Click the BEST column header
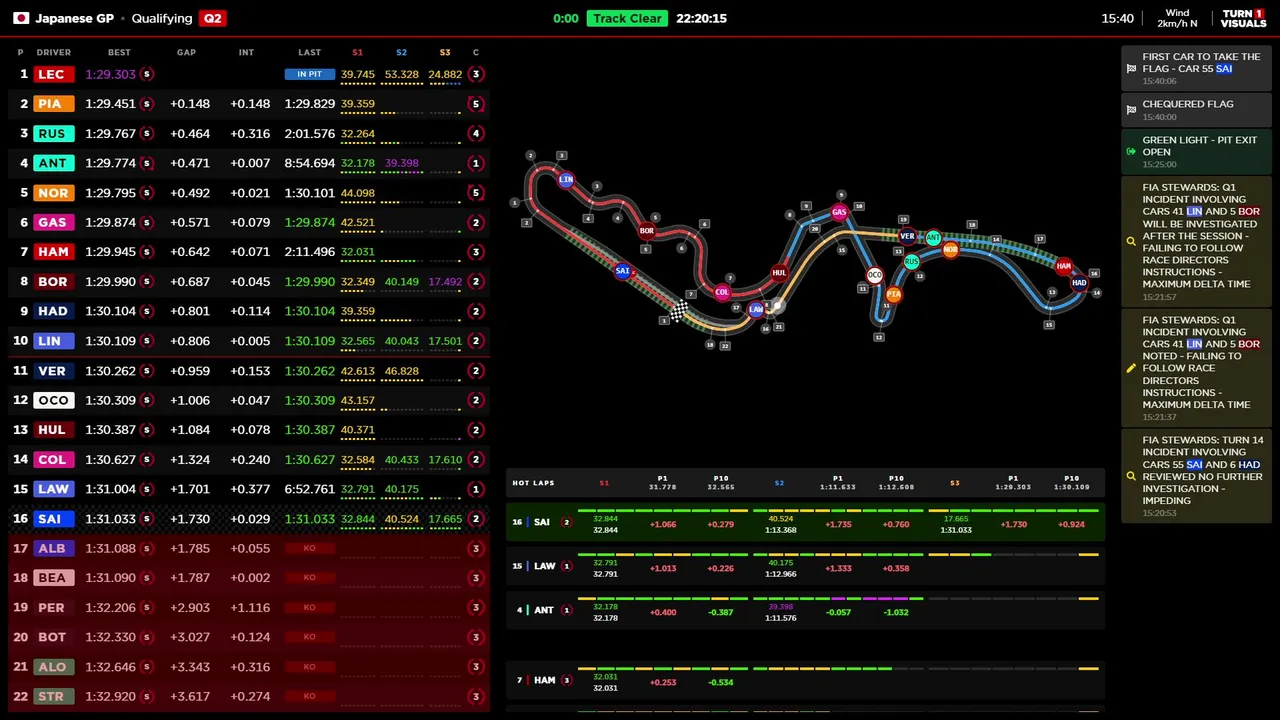Viewport: 1280px width, 720px height. click(119, 52)
